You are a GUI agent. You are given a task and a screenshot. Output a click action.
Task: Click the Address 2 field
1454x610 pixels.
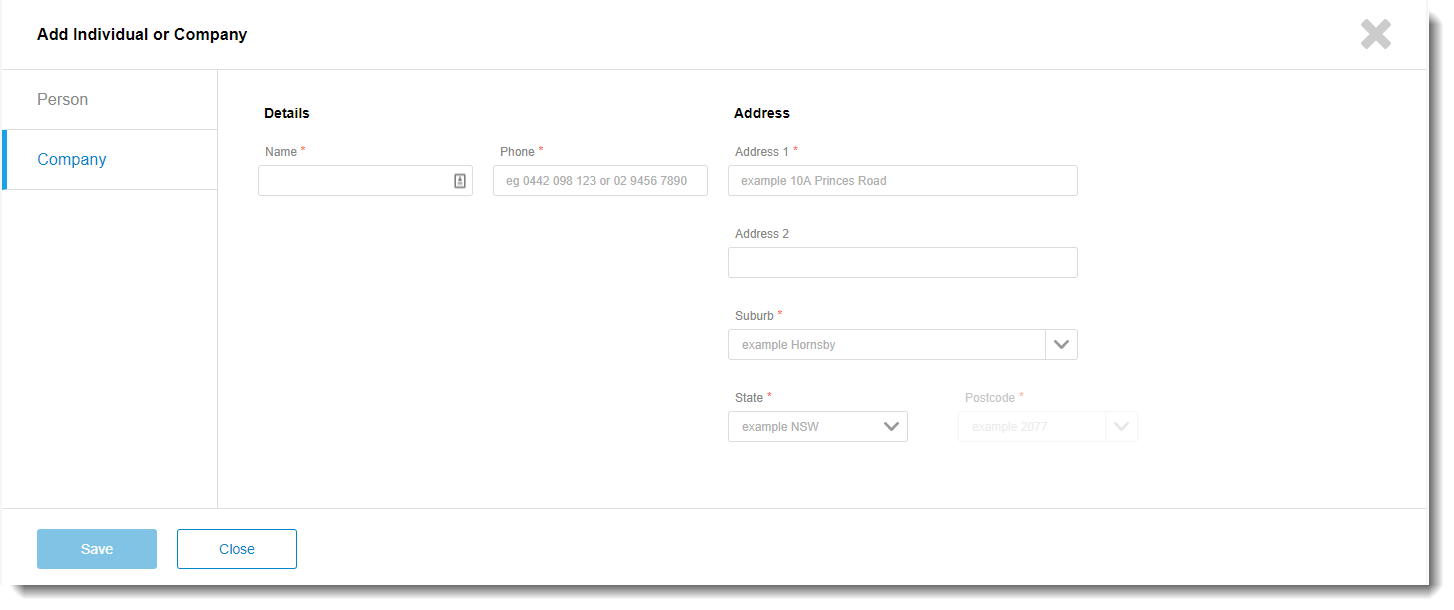tap(903, 263)
